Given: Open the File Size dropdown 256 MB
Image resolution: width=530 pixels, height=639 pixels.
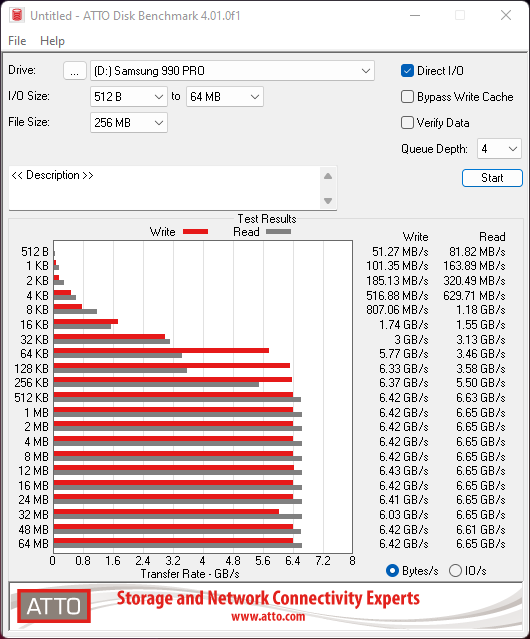Looking at the screenshot, I should 129,123.
